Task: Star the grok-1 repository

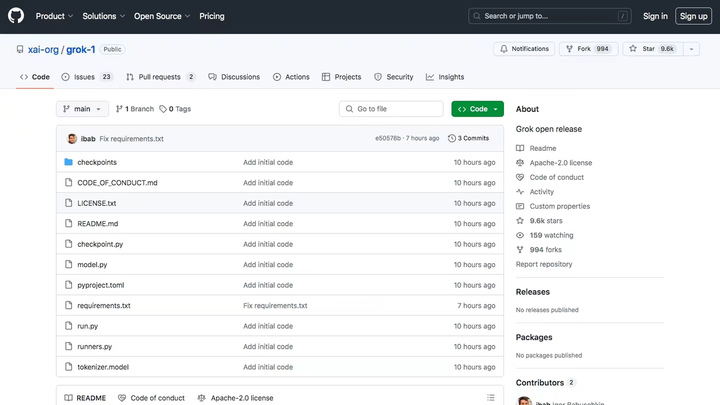Action: [652, 49]
